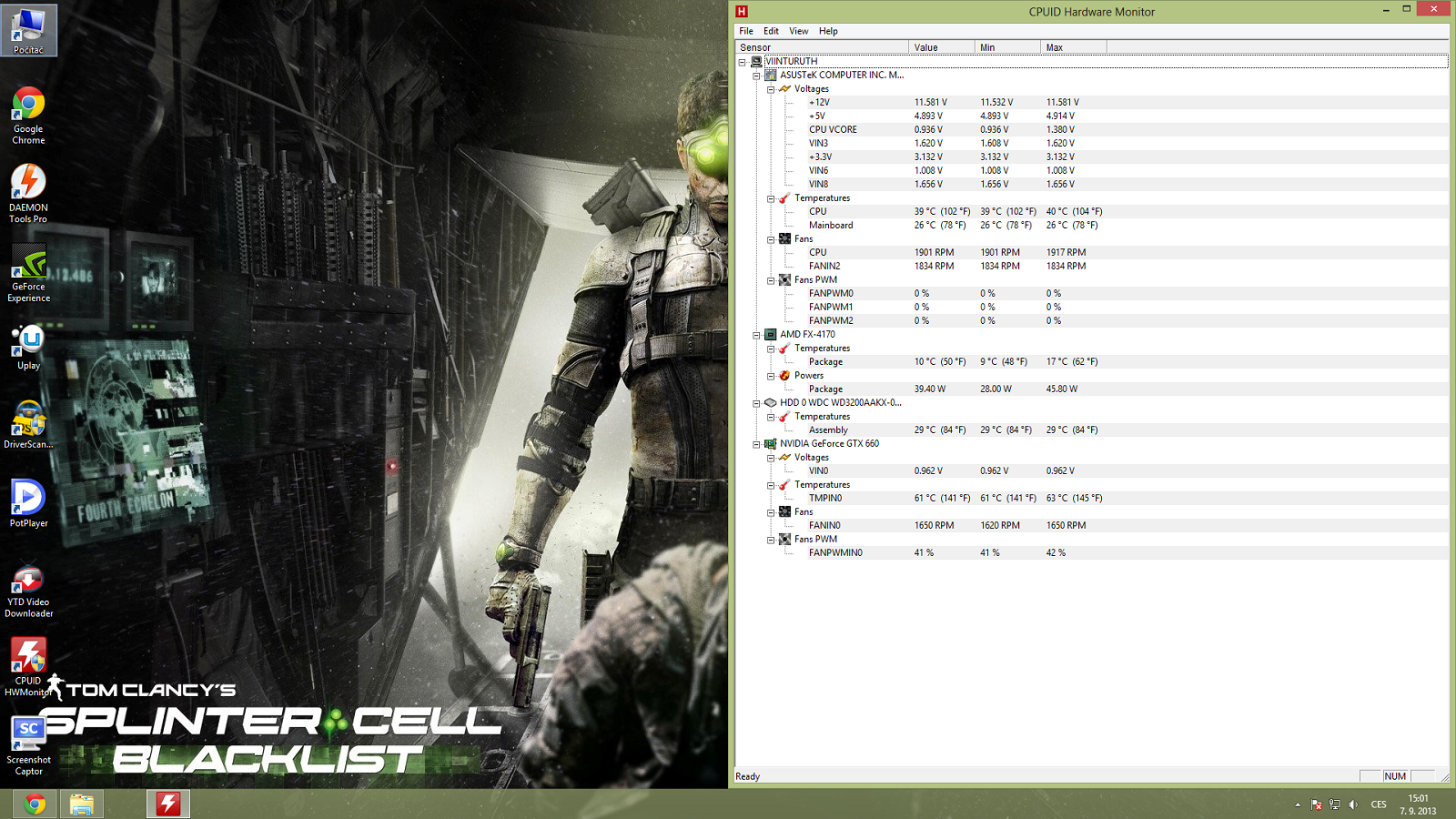The height and width of the screenshot is (819, 1456).
Task: Select CPUID HWMonitor desktop shortcut
Action: coord(28,667)
